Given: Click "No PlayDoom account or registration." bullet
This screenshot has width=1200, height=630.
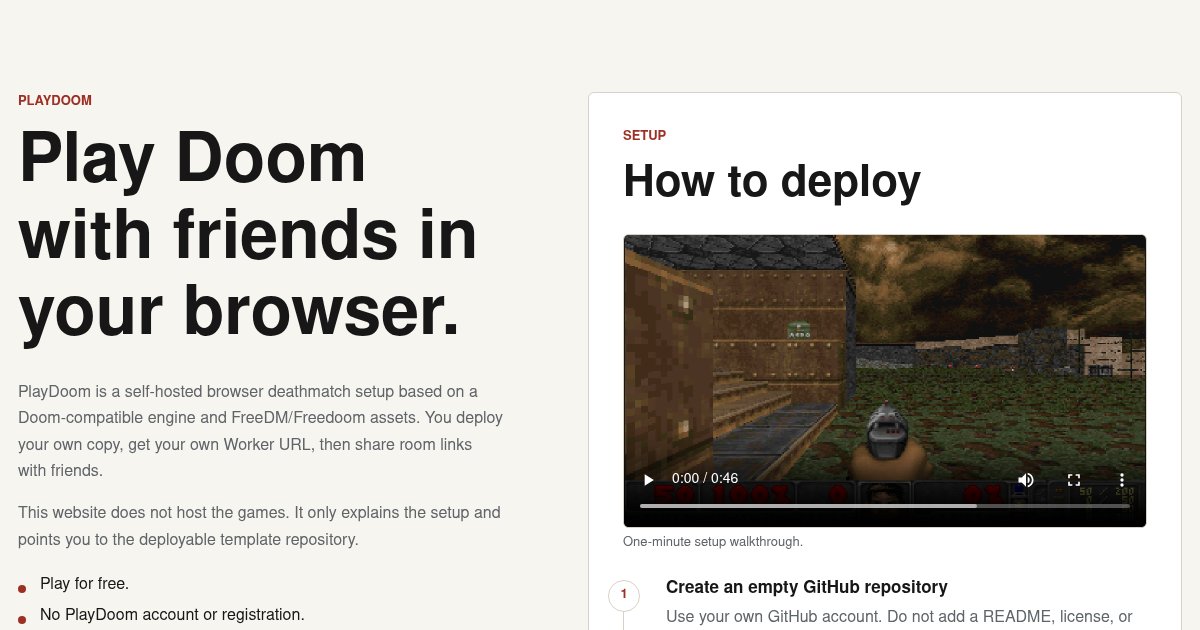Looking at the screenshot, I should tap(172, 614).
